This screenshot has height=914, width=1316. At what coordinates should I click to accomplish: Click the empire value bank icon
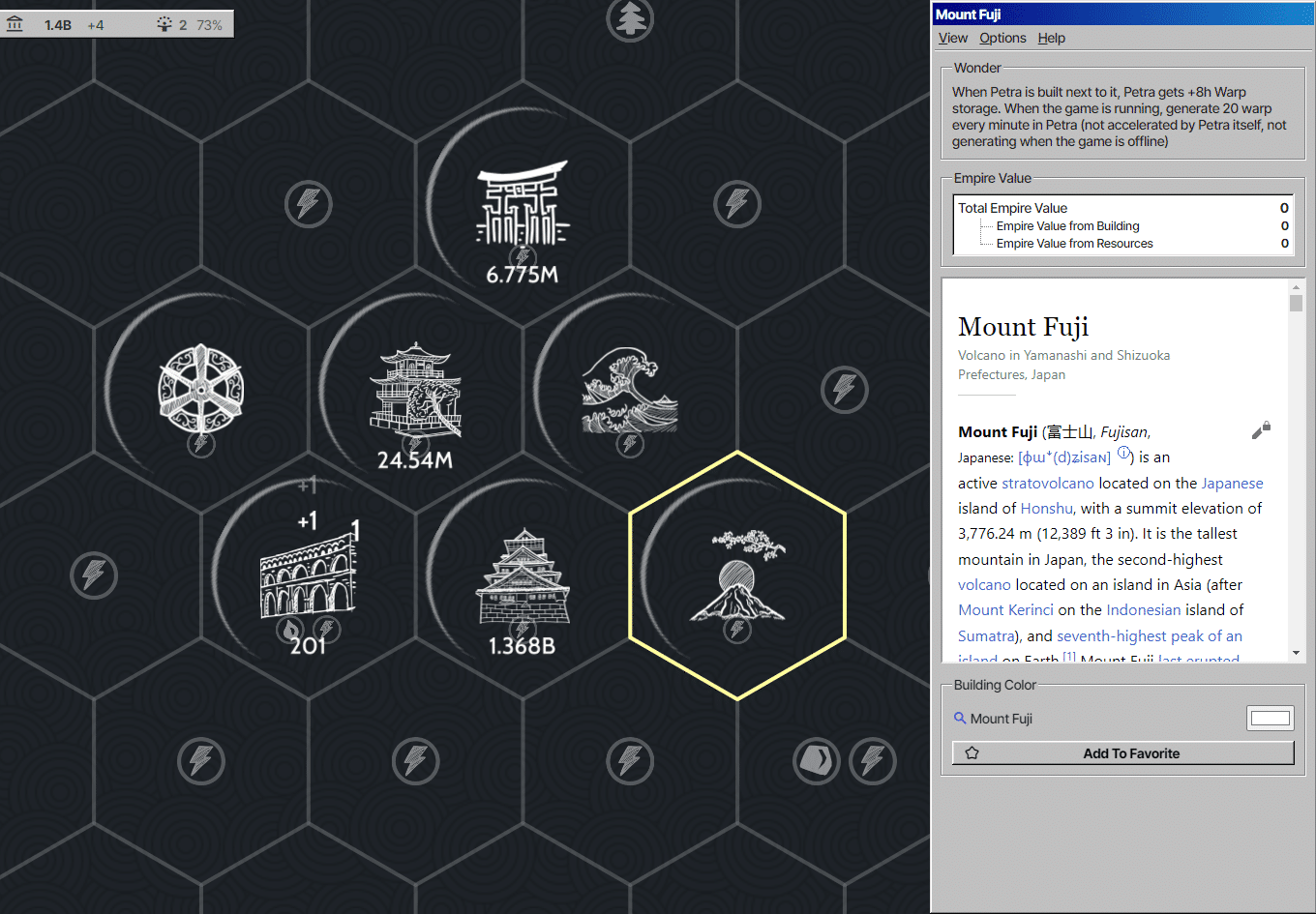pos(15,24)
